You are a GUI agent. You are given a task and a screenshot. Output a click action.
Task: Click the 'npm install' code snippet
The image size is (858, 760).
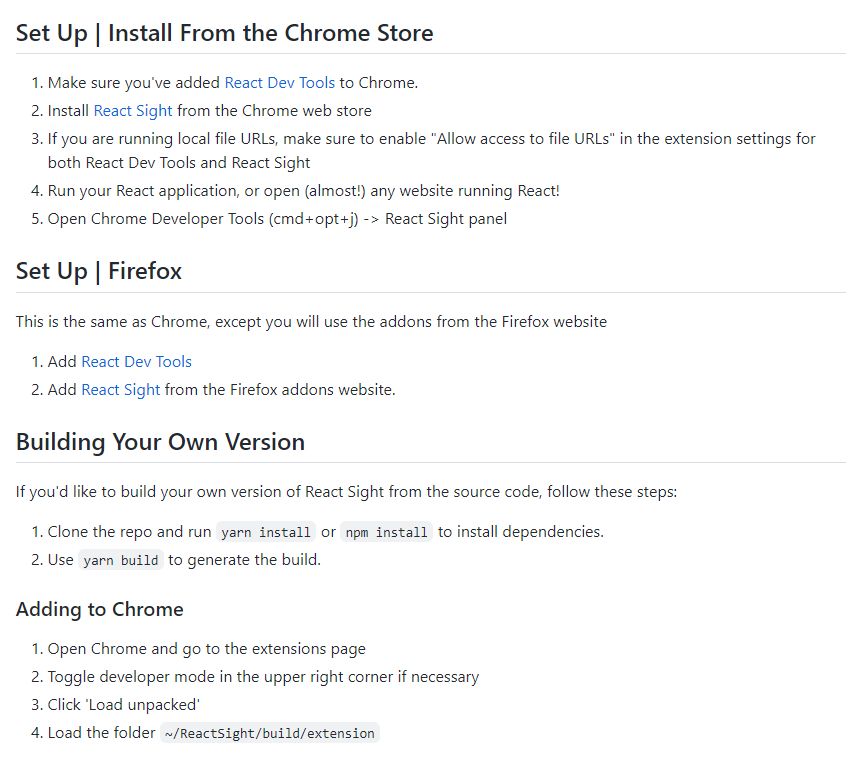pyautogui.click(x=386, y=533)
